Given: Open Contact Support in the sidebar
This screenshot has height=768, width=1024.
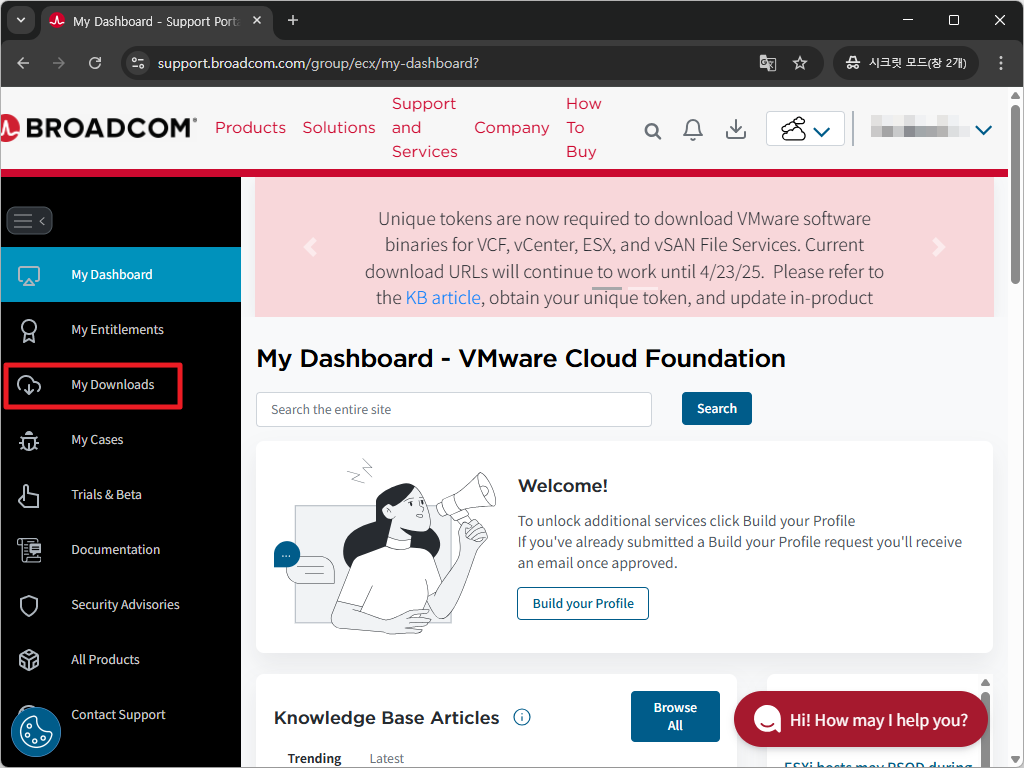Looking at the screenshot, I should (118, 716).
